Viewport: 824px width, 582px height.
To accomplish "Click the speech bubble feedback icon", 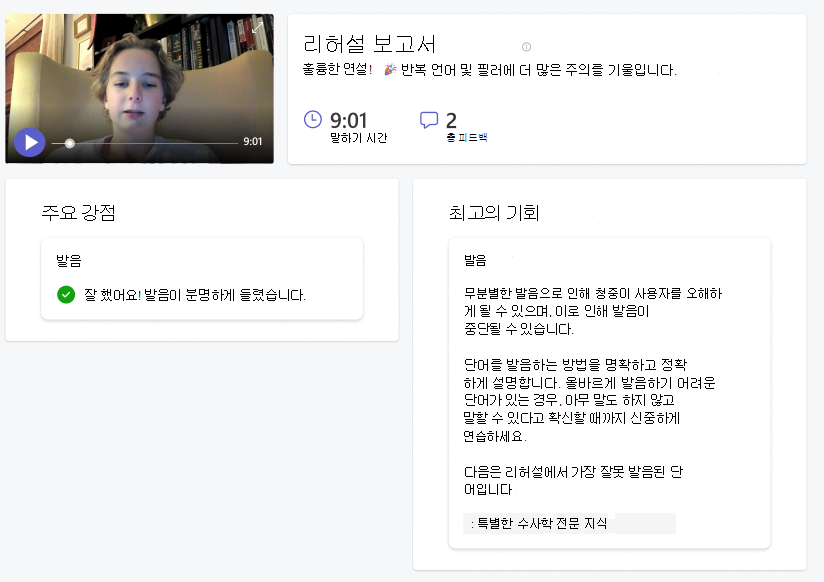I will click(x=429, y=120).
